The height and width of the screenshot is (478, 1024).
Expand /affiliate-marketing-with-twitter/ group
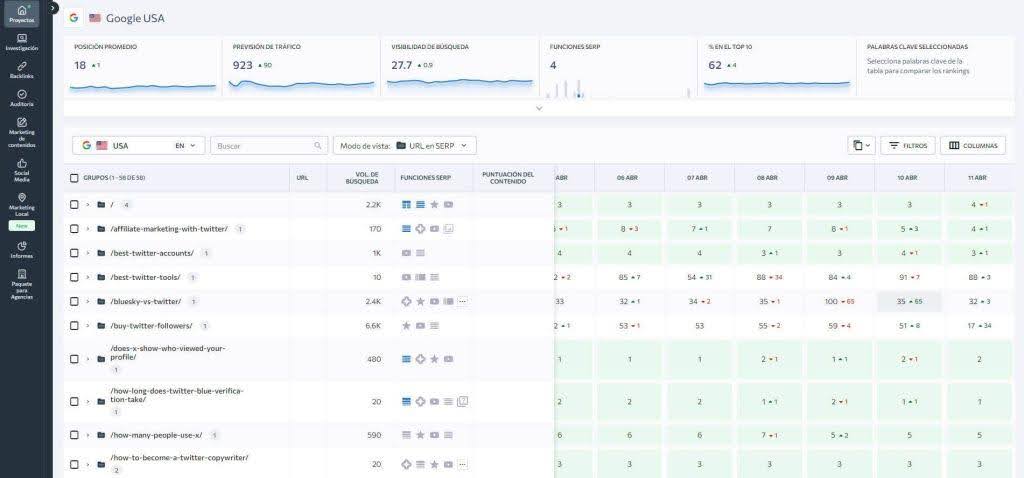pyautogui.click(x=88, y=229)
